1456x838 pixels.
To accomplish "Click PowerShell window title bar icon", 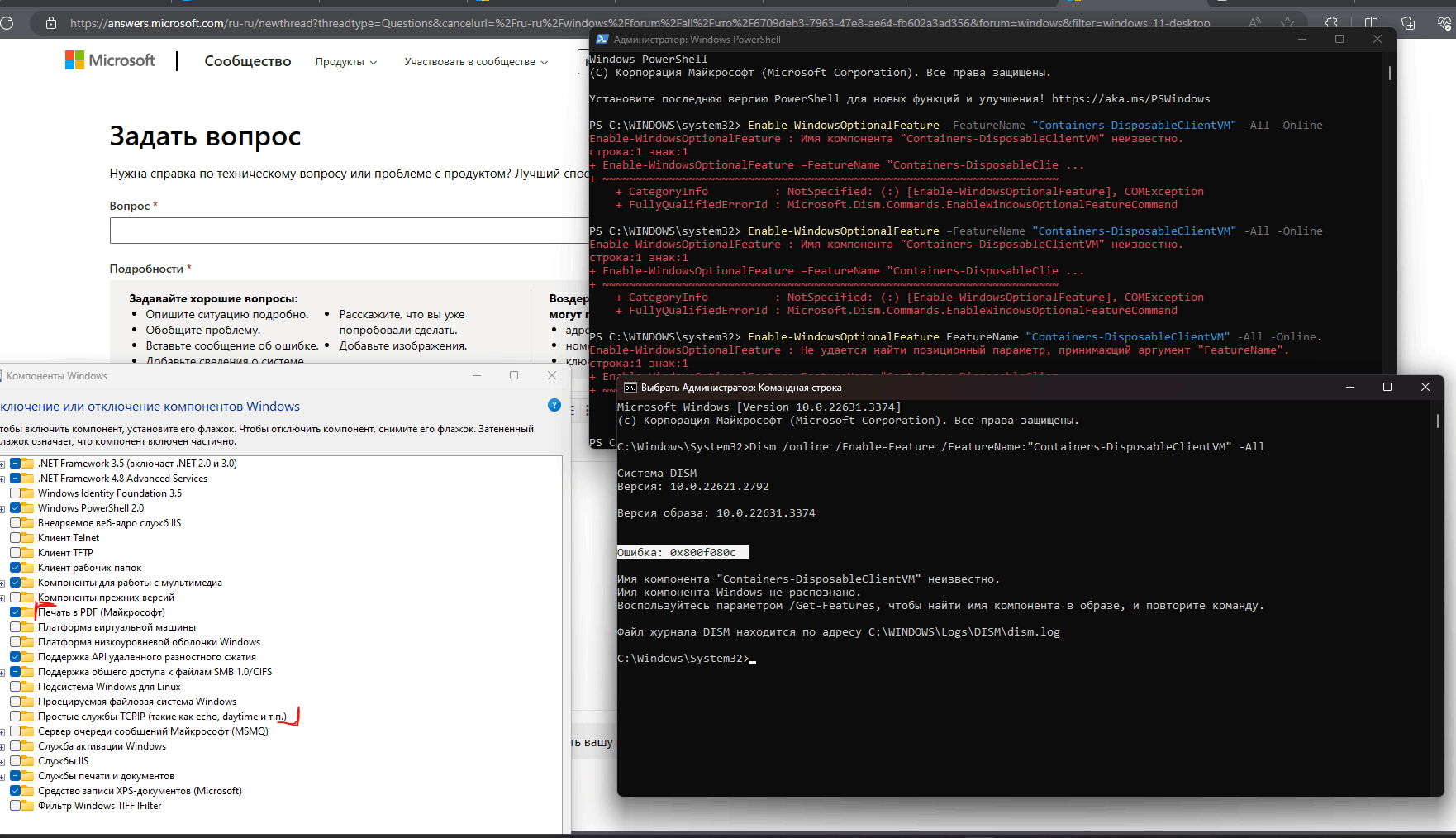I will [x=602, y=40].
